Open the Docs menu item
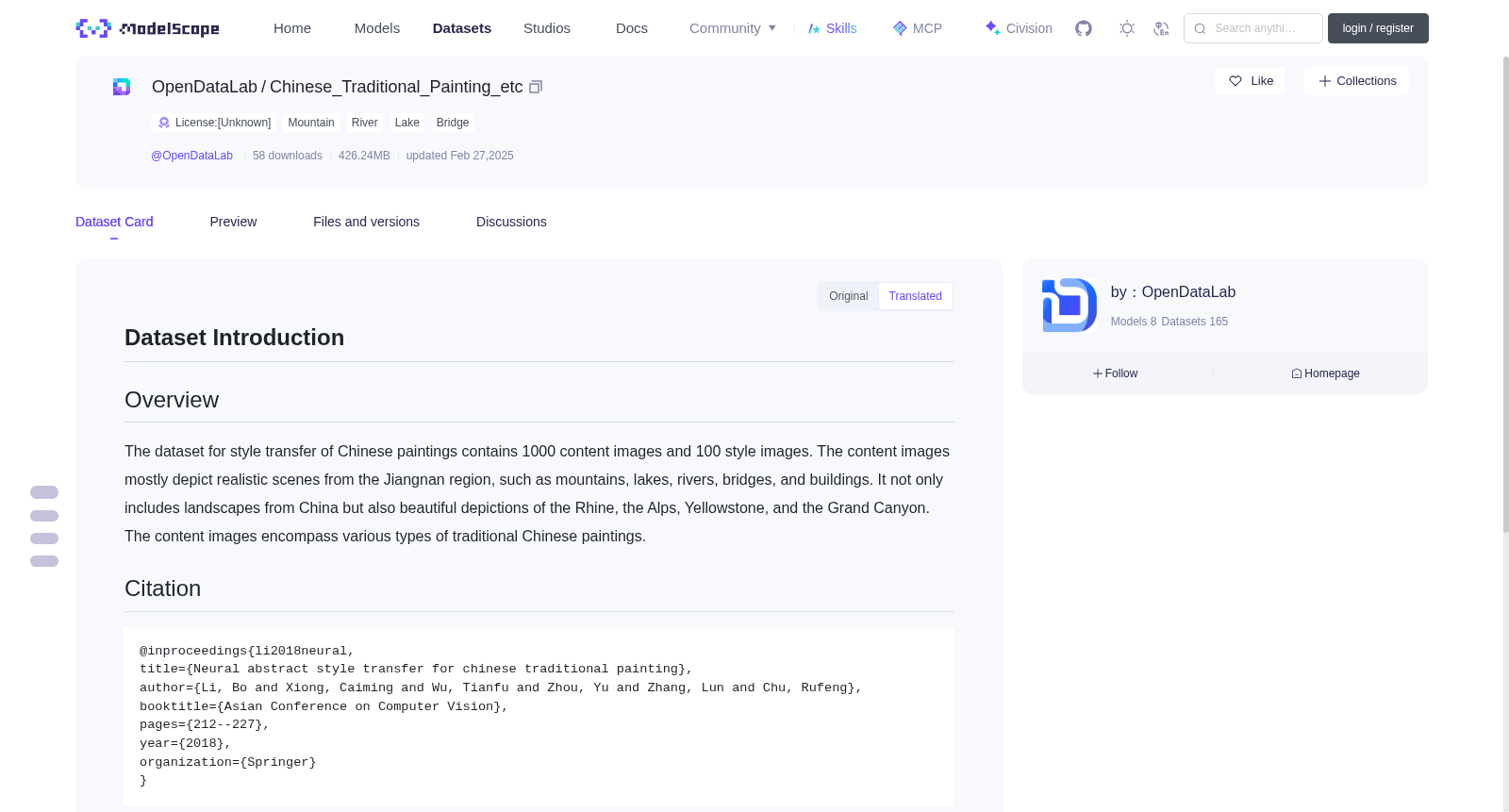 [632, 28]
